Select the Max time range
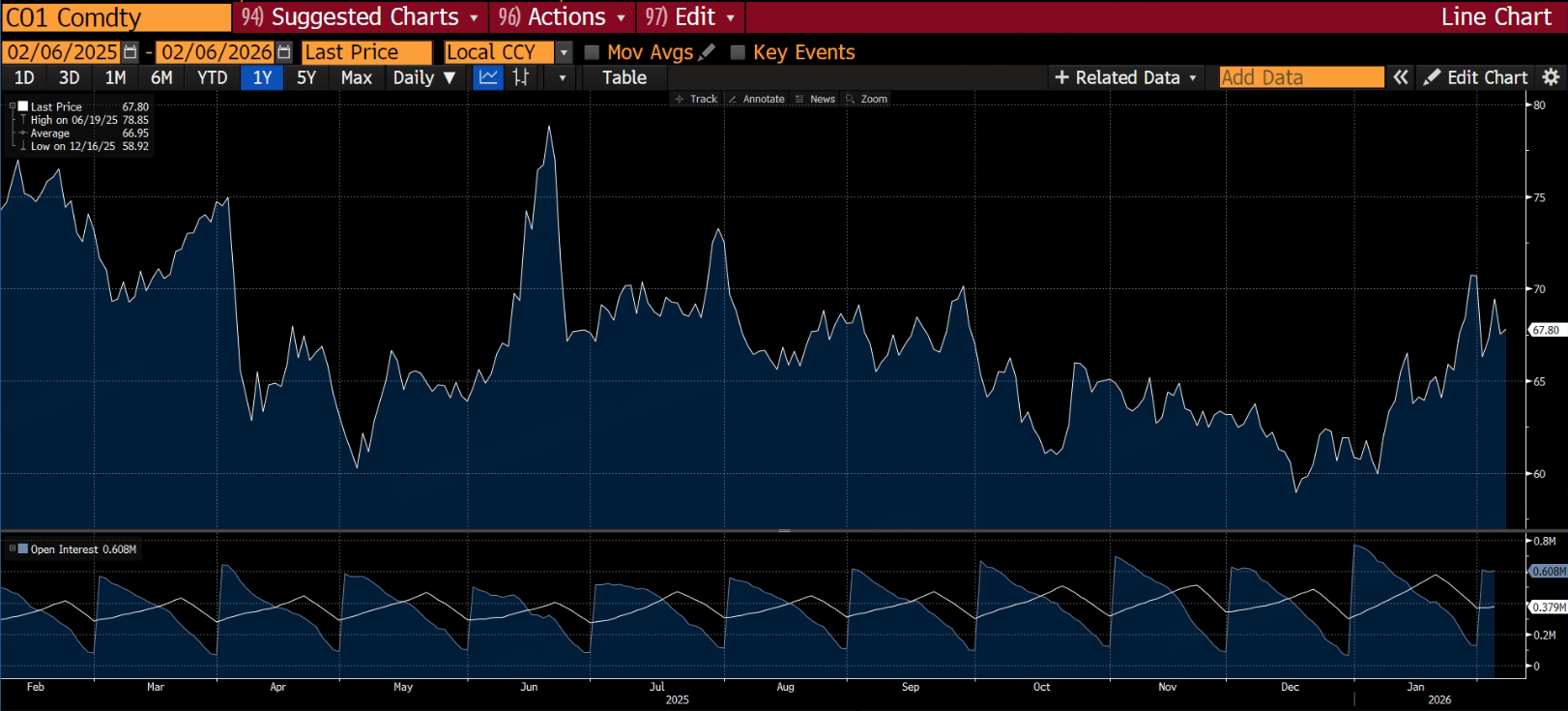Viewport: 1568px width, 711px height. click(x=357, y=77)
